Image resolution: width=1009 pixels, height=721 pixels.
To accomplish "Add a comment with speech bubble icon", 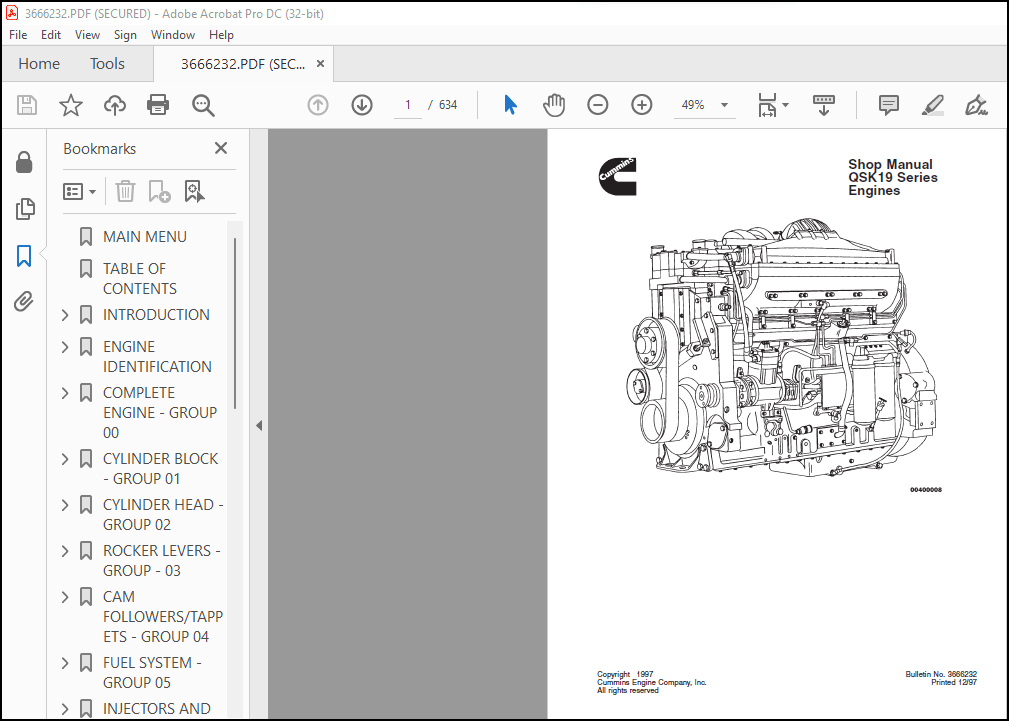I will (x=889, y=105).
